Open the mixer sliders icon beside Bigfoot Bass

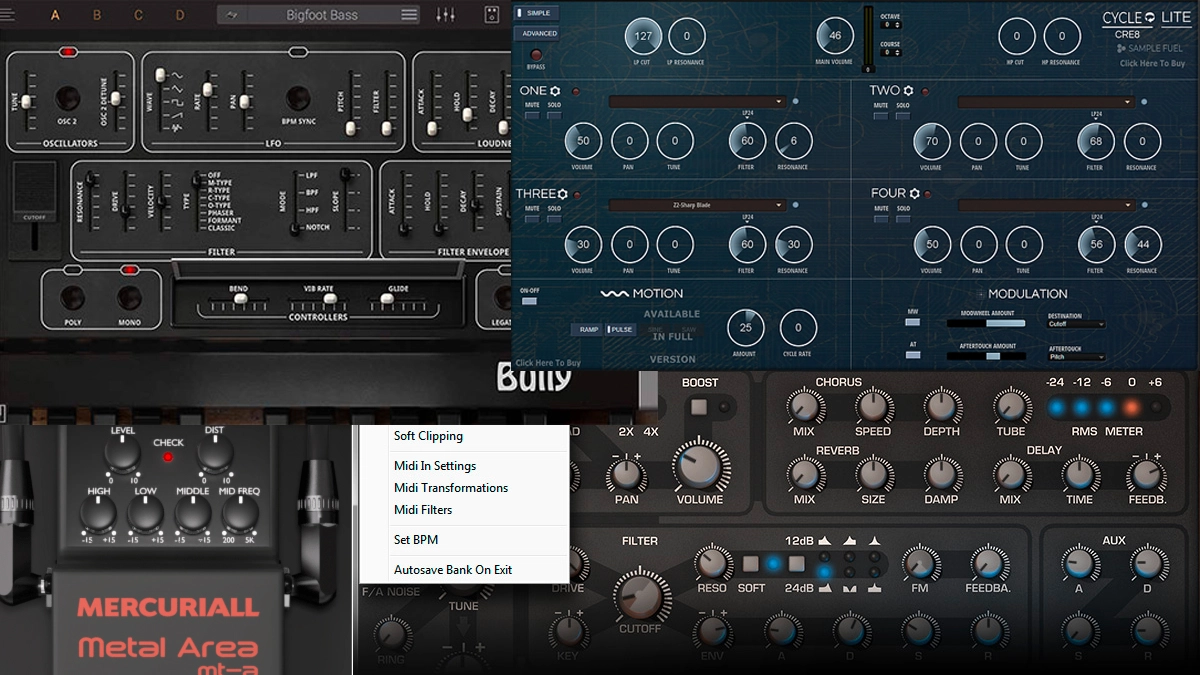(x=446, y=15)
